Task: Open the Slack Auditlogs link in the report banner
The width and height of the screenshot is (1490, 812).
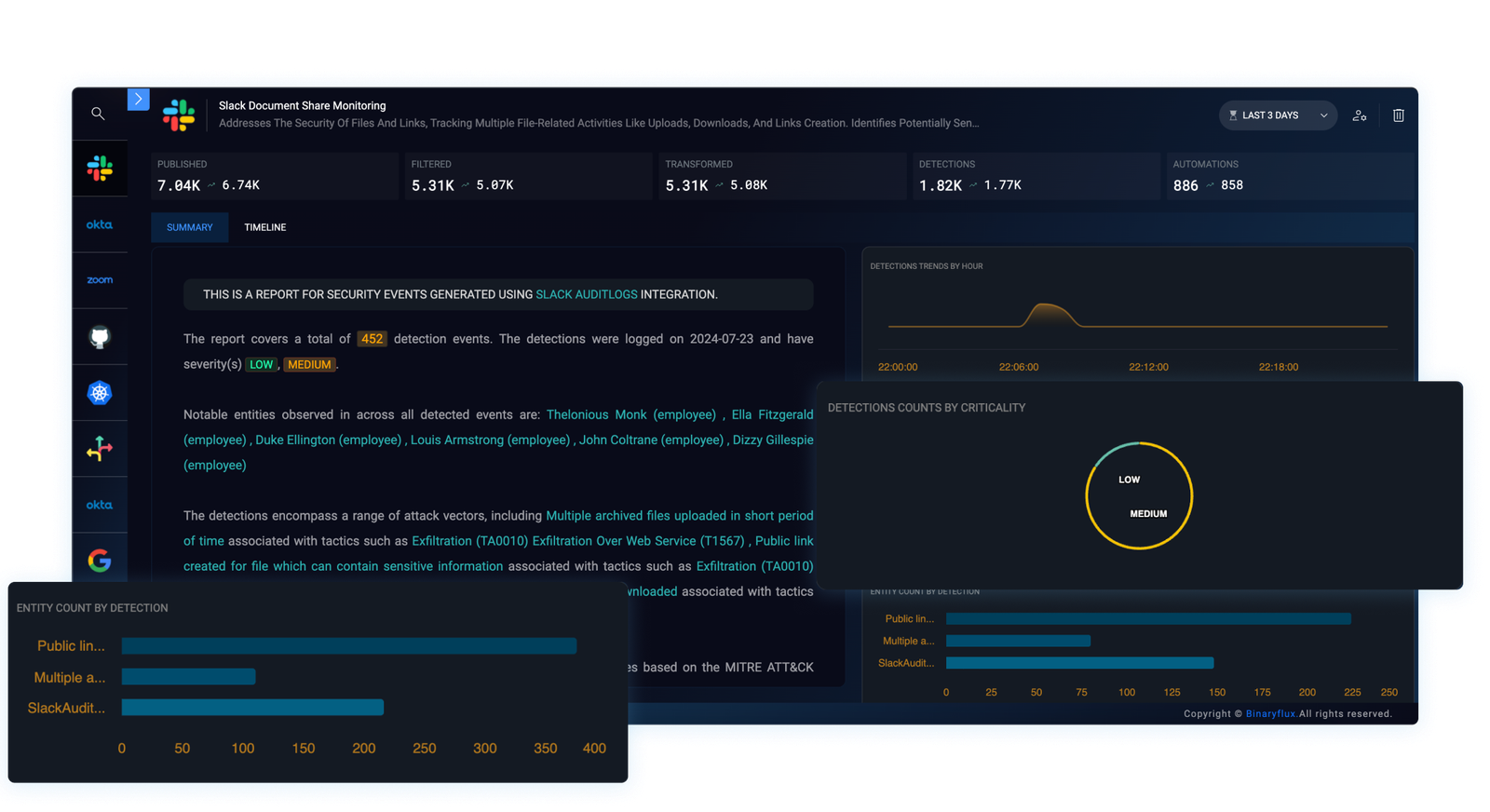Action: 586,294
